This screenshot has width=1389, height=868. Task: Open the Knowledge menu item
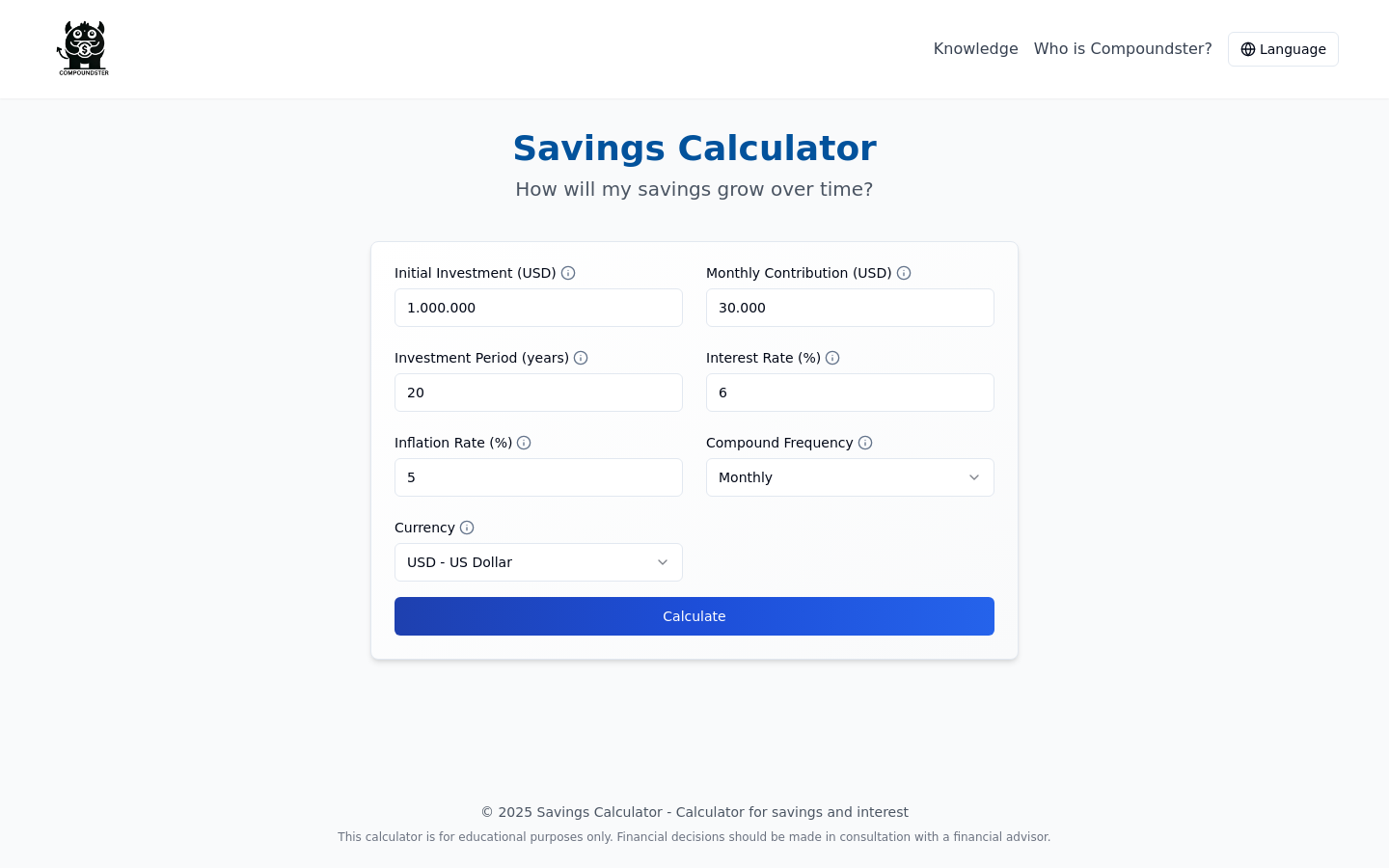tap(975, 48)
